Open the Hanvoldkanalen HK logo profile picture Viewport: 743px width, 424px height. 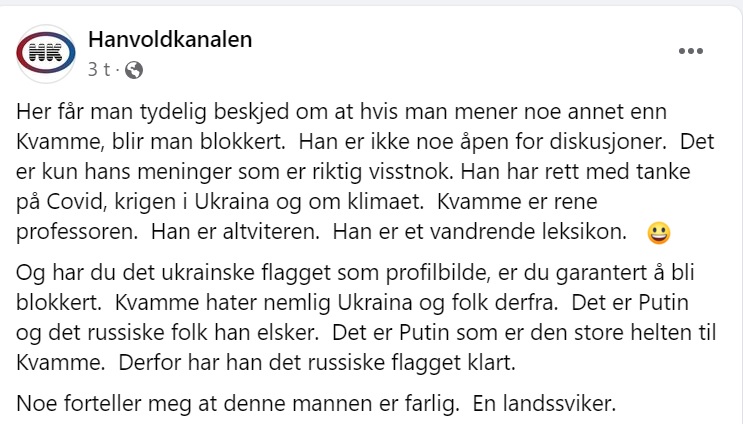coord(45,53)
